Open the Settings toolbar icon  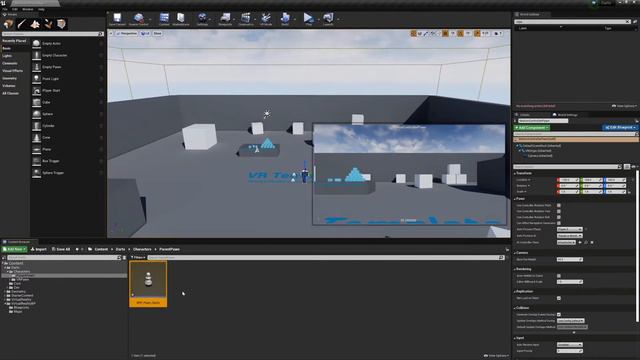point(202,18)
